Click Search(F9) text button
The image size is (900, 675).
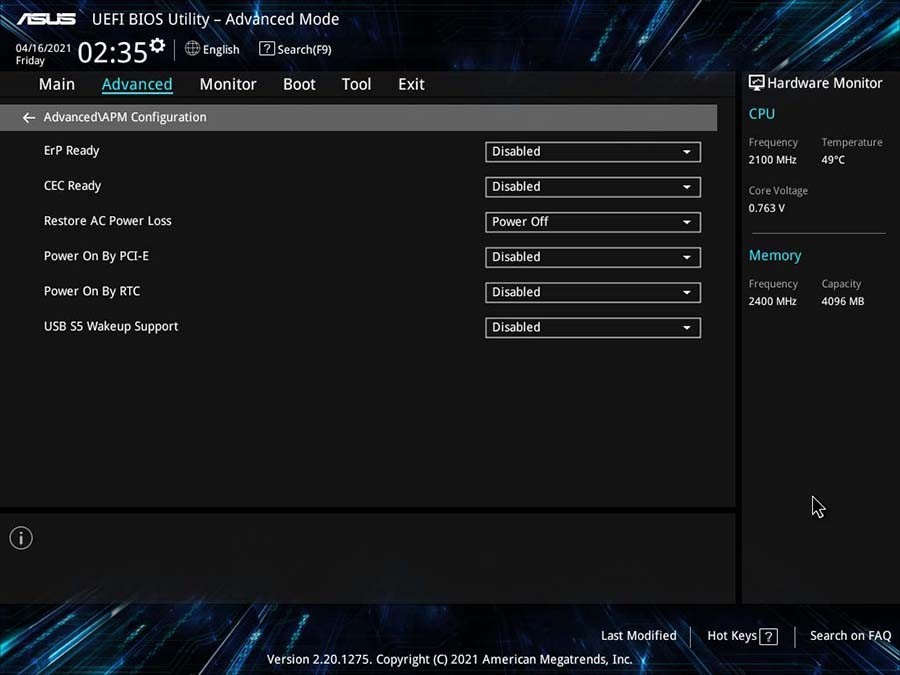pos(304,49)
